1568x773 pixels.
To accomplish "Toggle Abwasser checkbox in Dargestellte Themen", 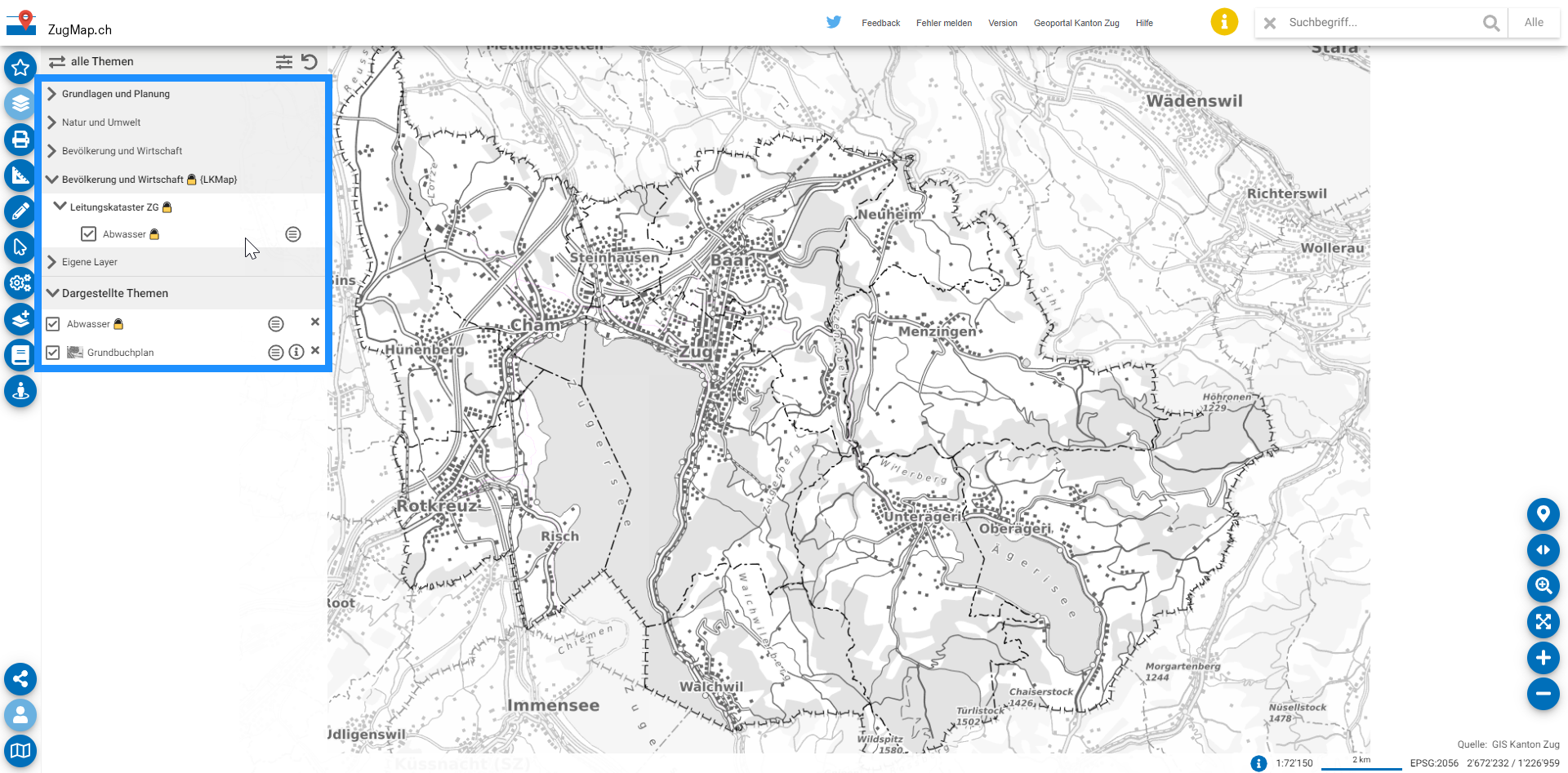I will 53,324.
